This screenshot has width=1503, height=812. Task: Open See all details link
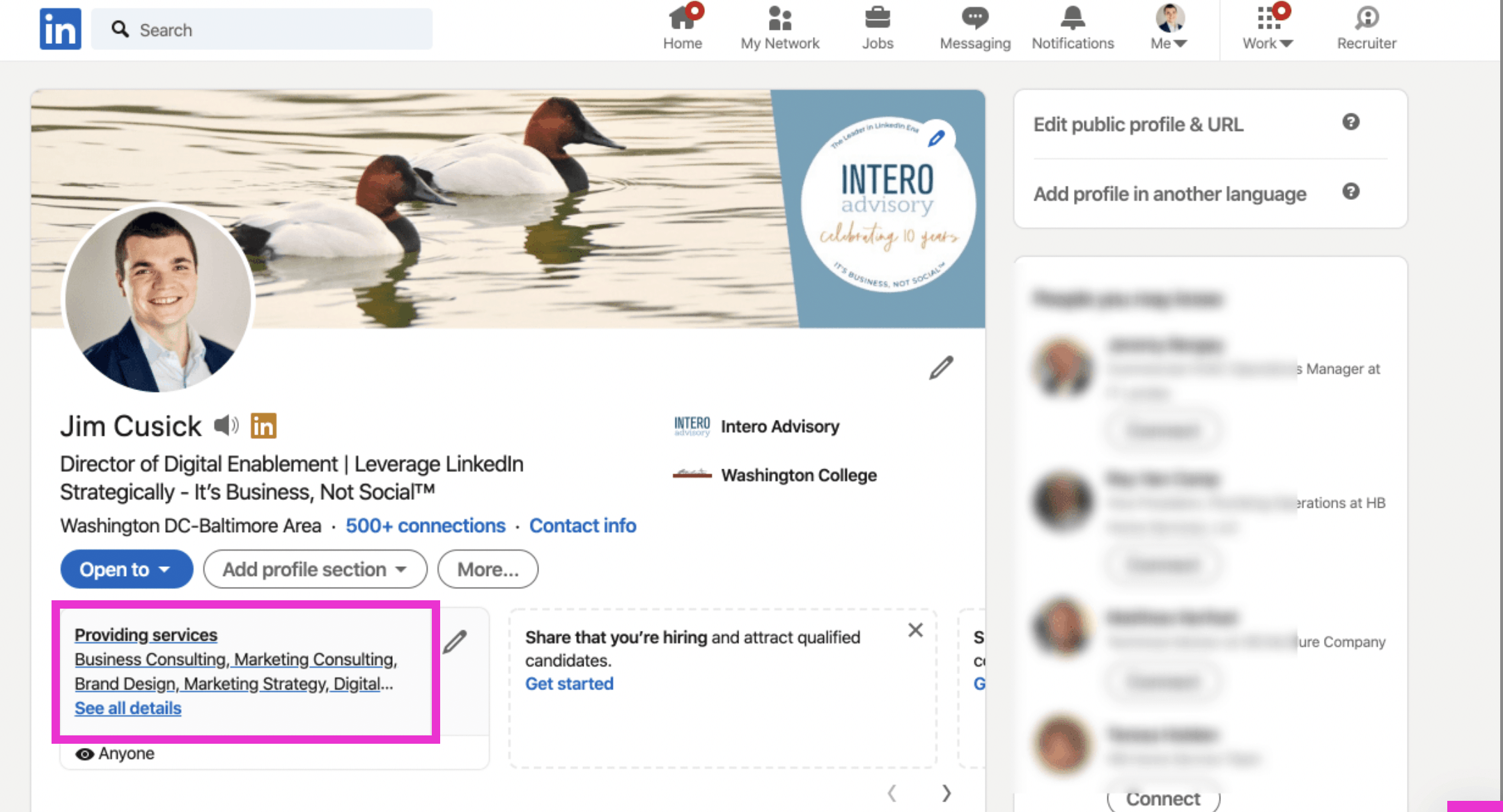[128, 708]
